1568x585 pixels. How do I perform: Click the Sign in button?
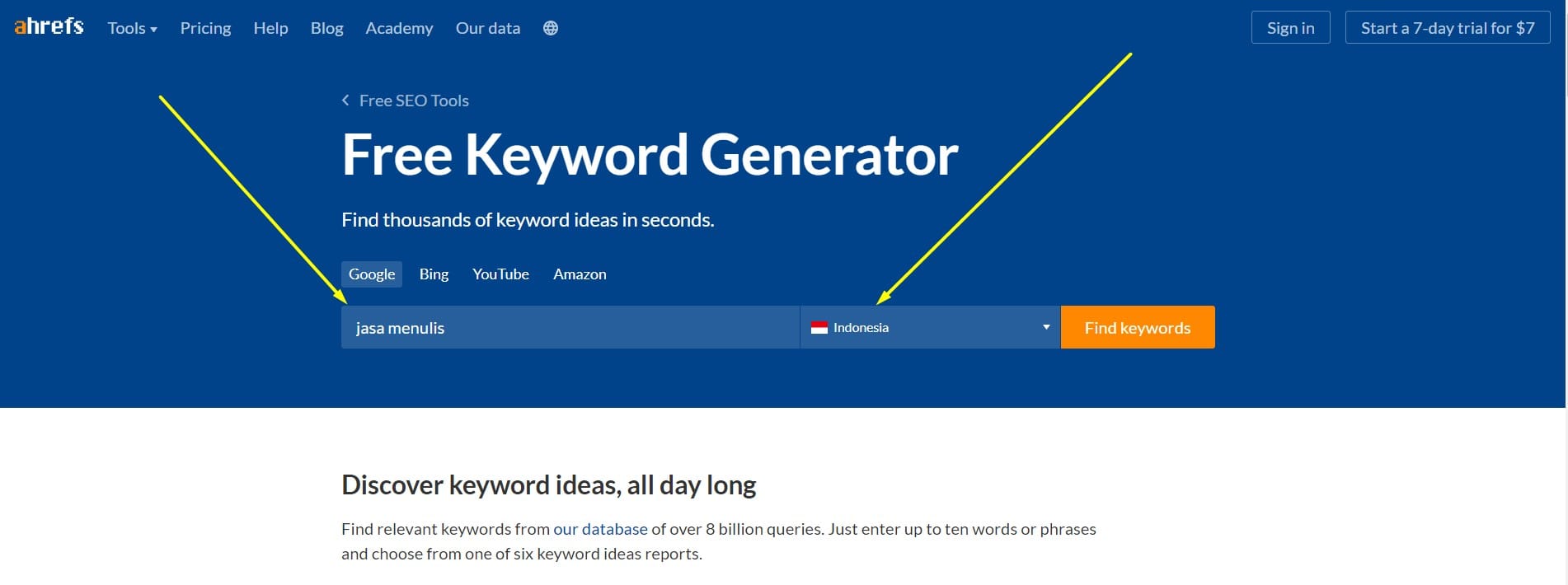[x=1290, y=27]
